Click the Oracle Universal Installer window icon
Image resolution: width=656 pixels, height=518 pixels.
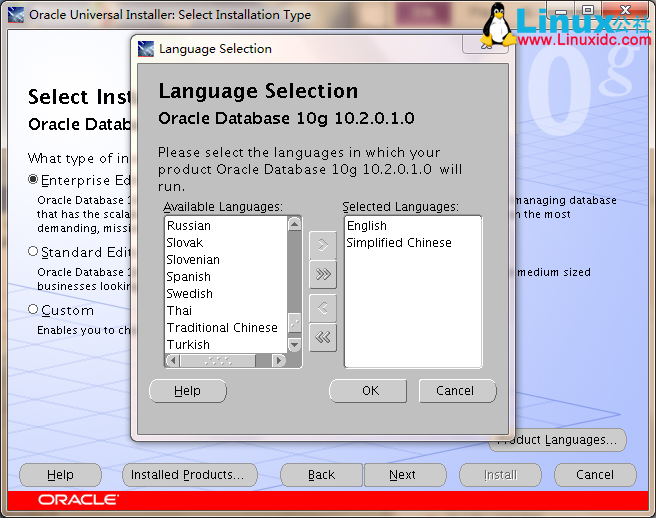(16, 15)
